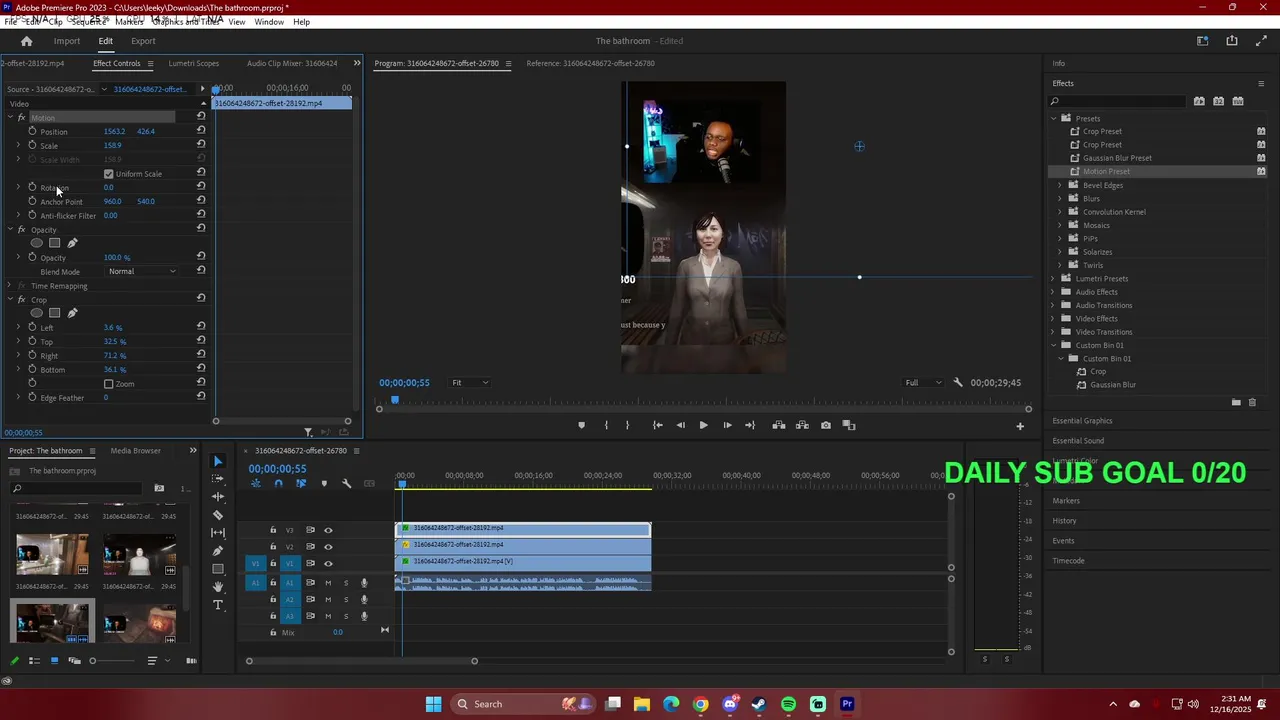The height and width of the screenshot is (720, 1280).
Task: Open the Full playback resolution dropdown
Action: 923,382
